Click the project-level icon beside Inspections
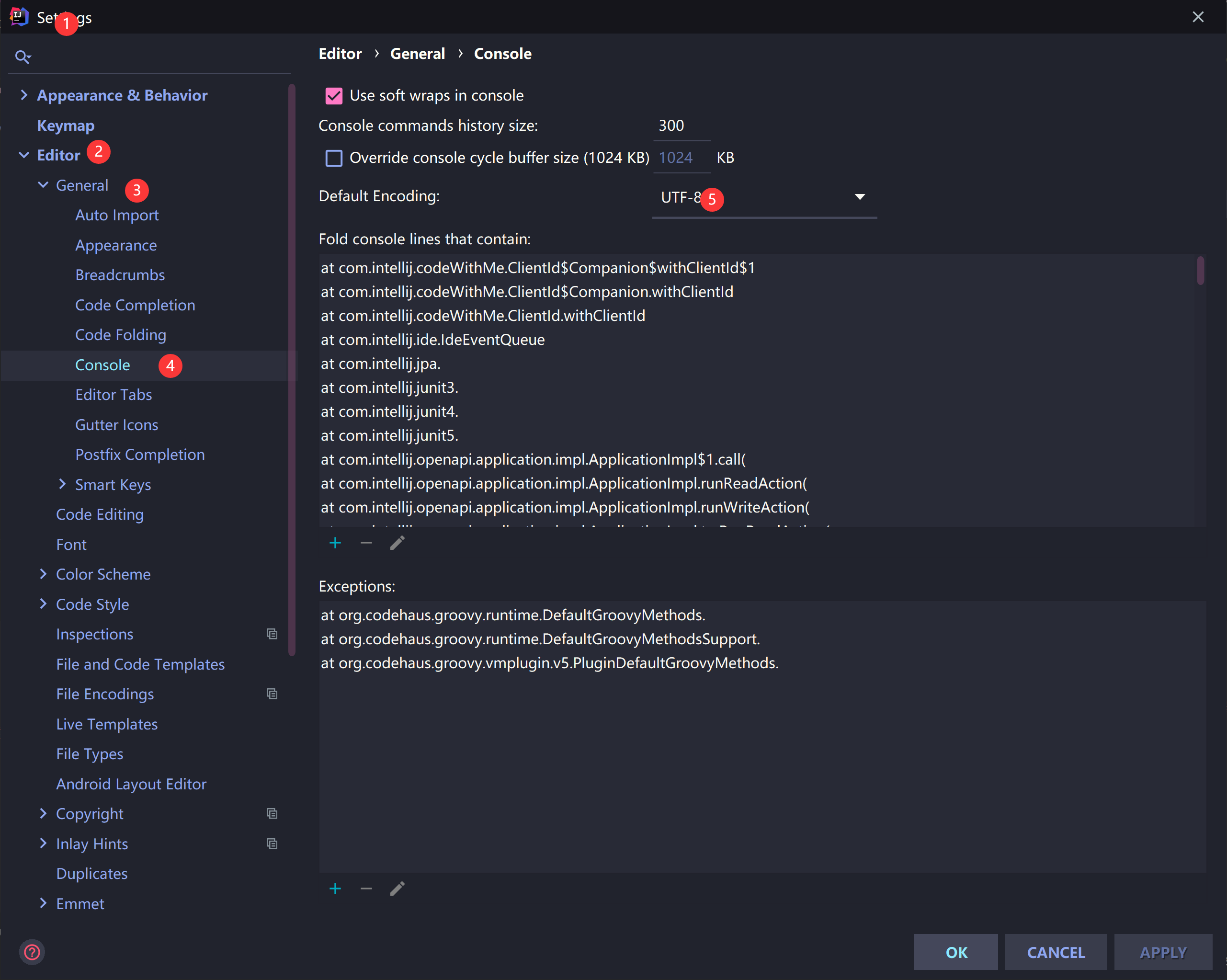Screen dimensions: 1227x980 tap(272, 634)
